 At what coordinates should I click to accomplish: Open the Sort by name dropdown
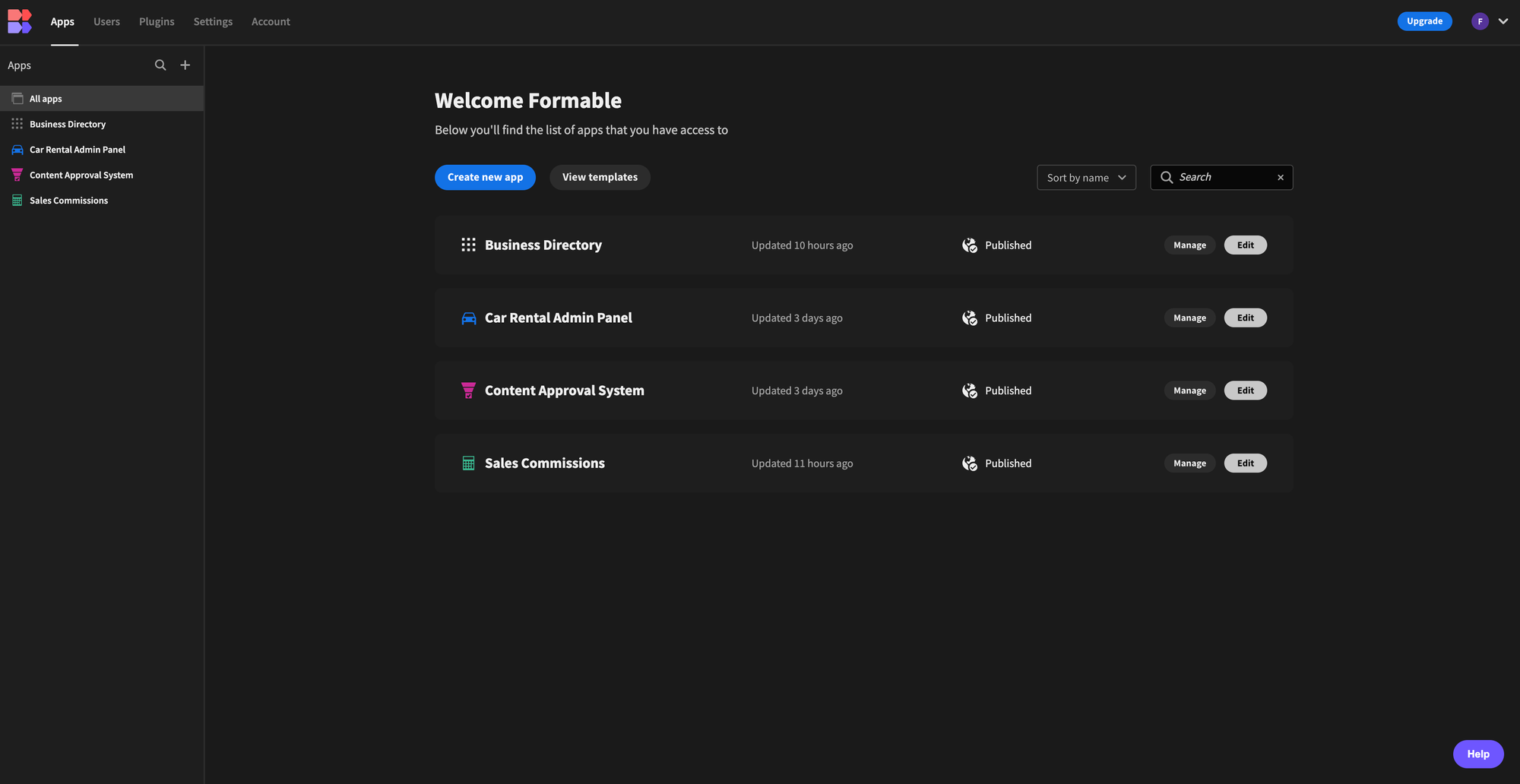[x=1086, y=177]
